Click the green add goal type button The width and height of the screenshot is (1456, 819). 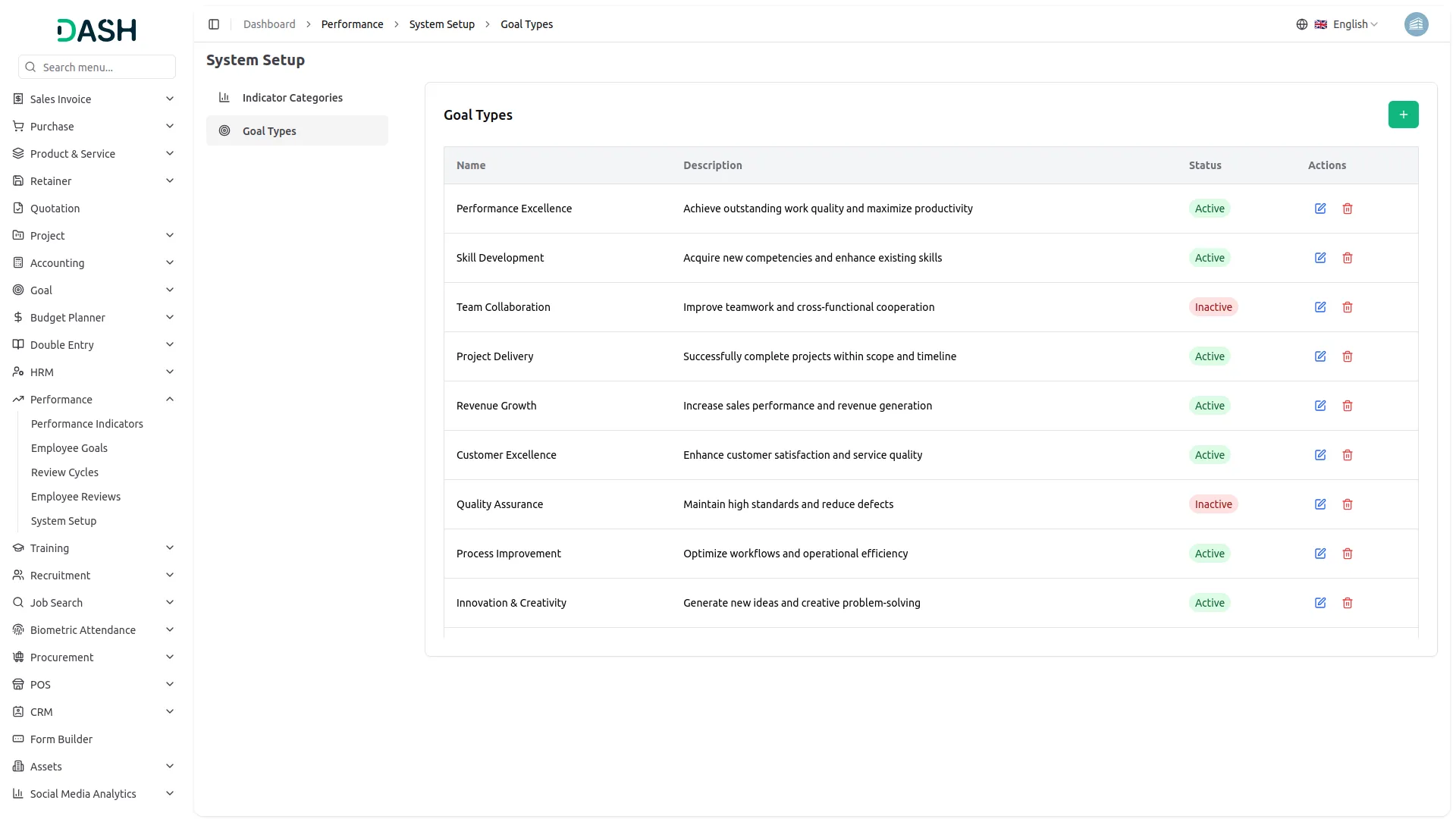[x=1403, y=115]
